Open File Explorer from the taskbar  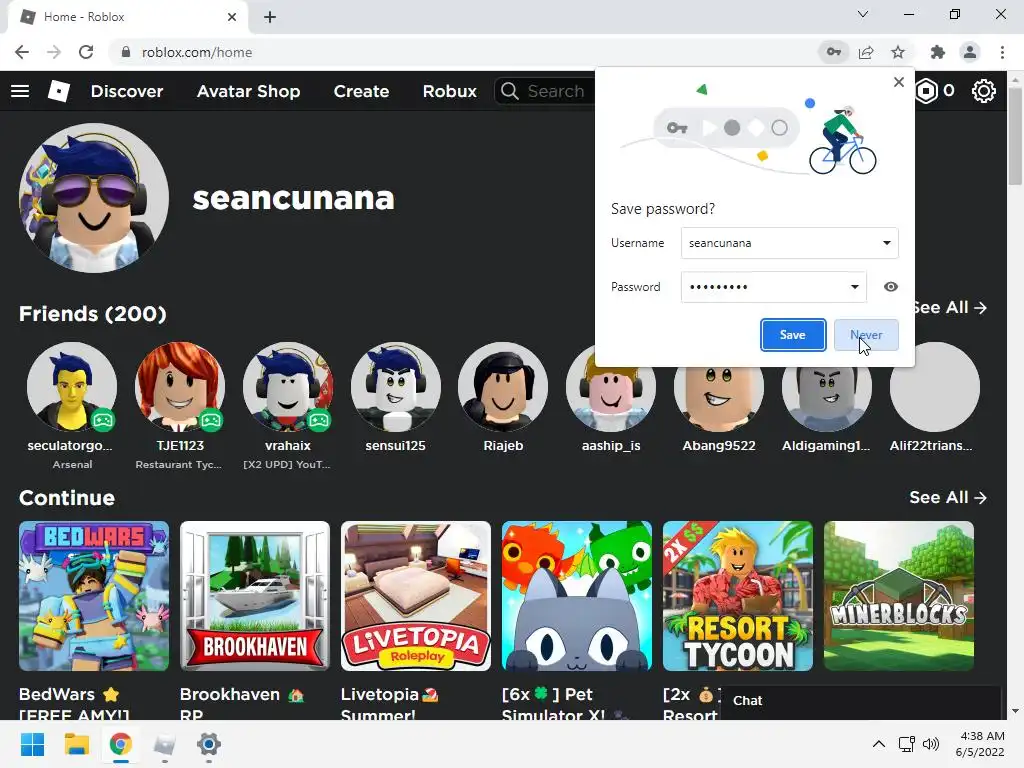coord(76,744)
